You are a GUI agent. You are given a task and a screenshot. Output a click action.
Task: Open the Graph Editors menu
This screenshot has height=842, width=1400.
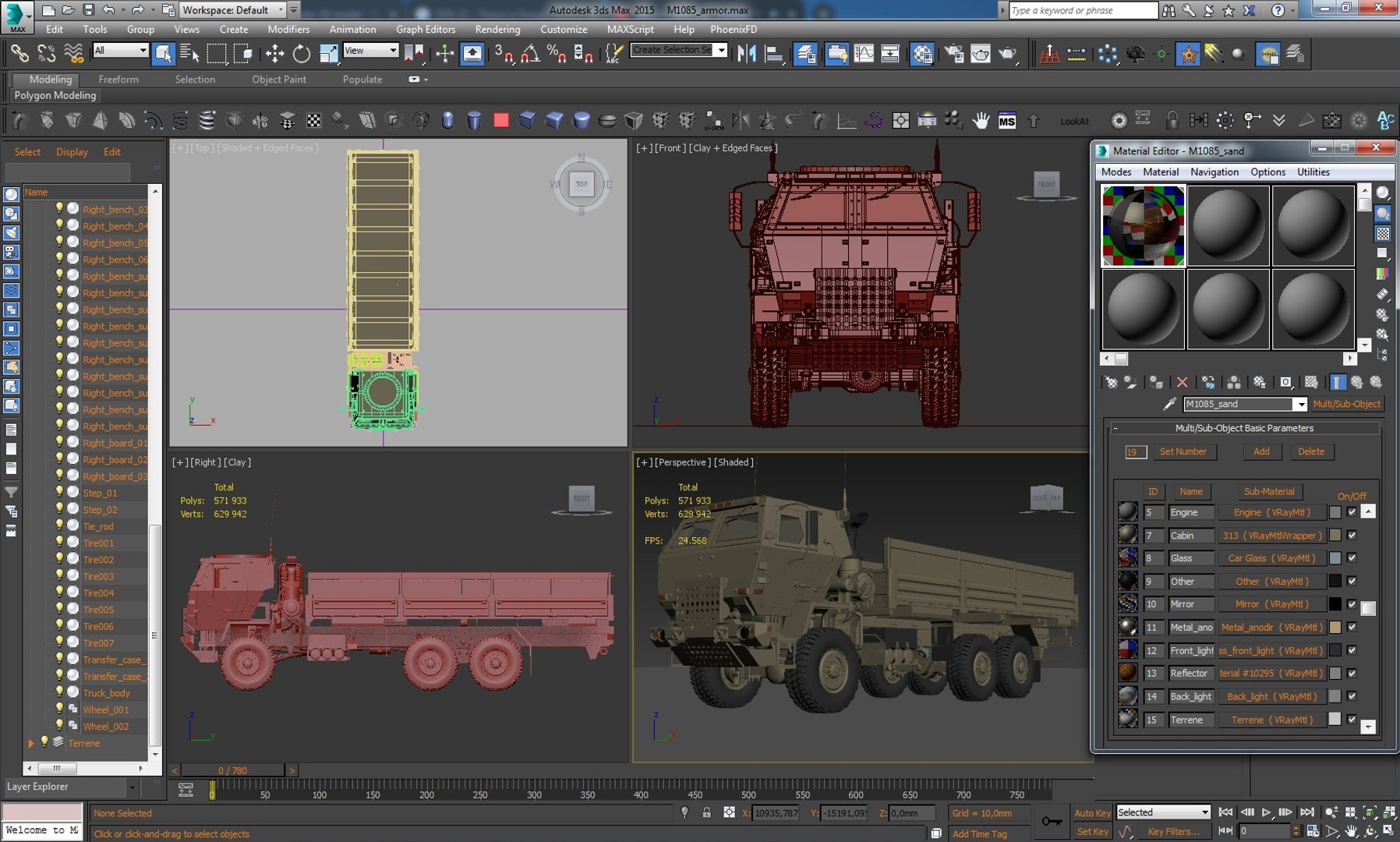click(426, 30)
